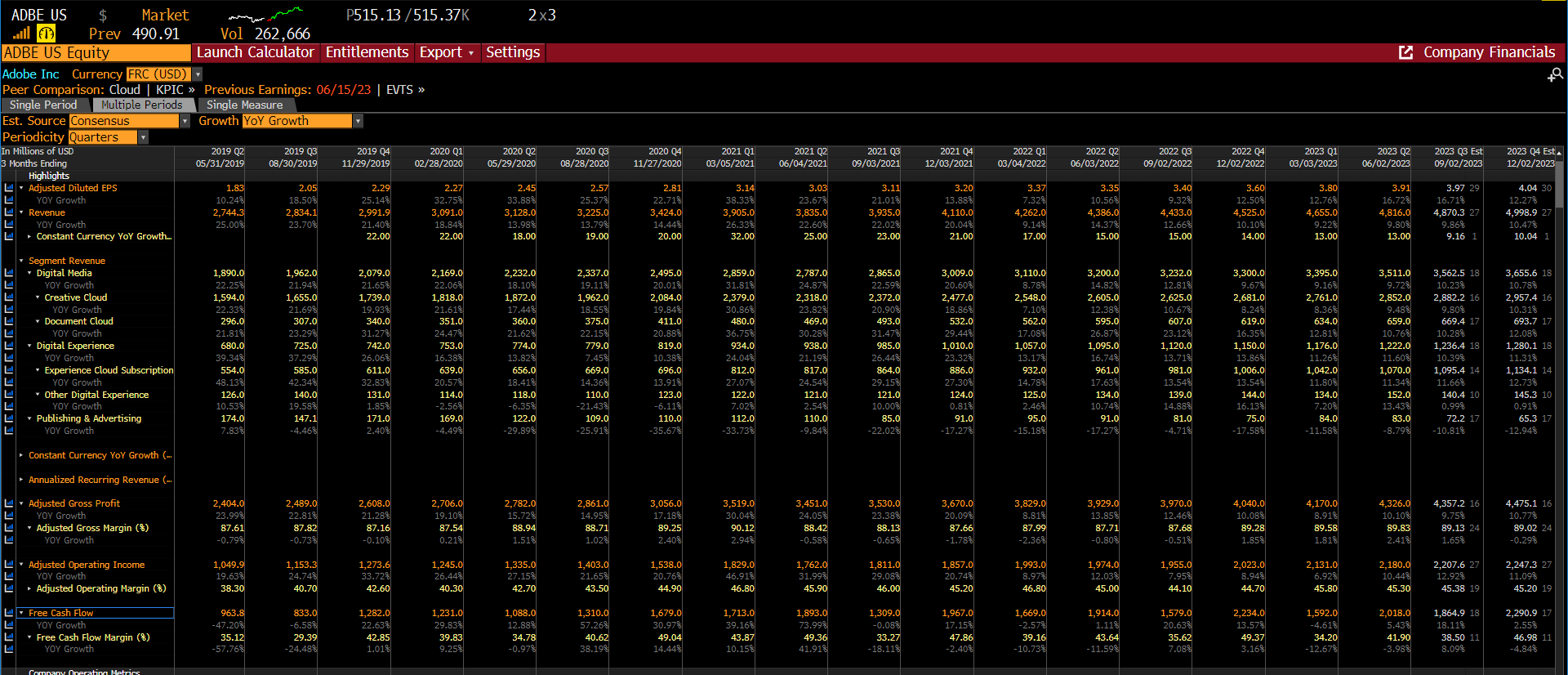
Task: Switch to the Single Measure tab
Action: click(x=244, y=105)
